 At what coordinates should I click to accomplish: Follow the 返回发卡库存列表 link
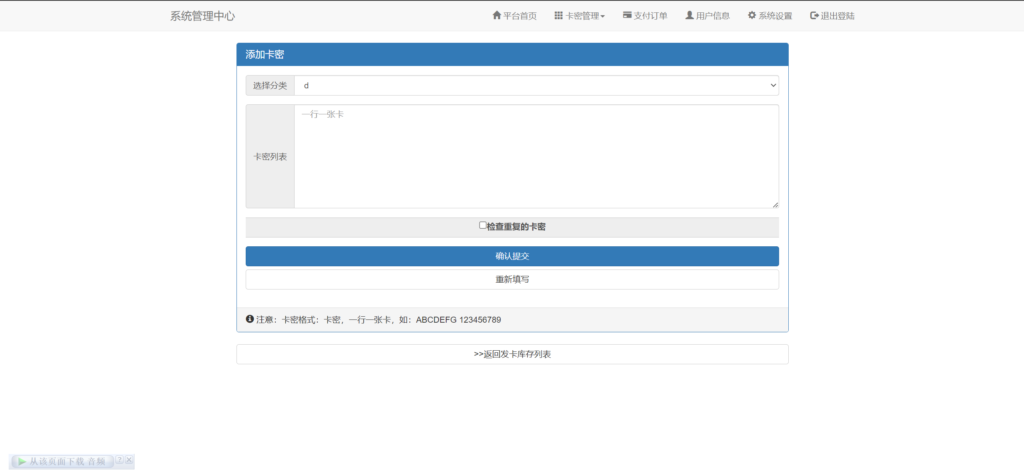512,354
